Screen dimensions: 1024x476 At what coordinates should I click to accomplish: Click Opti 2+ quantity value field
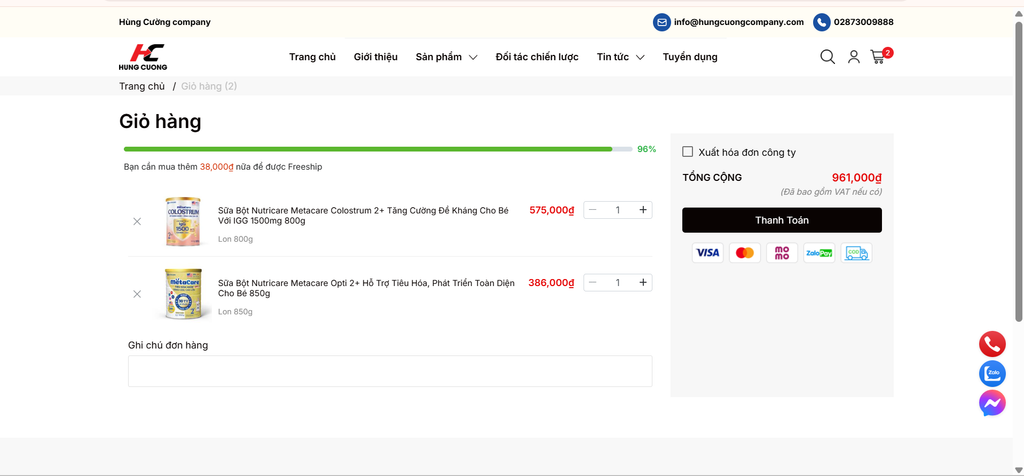(618, 282)
